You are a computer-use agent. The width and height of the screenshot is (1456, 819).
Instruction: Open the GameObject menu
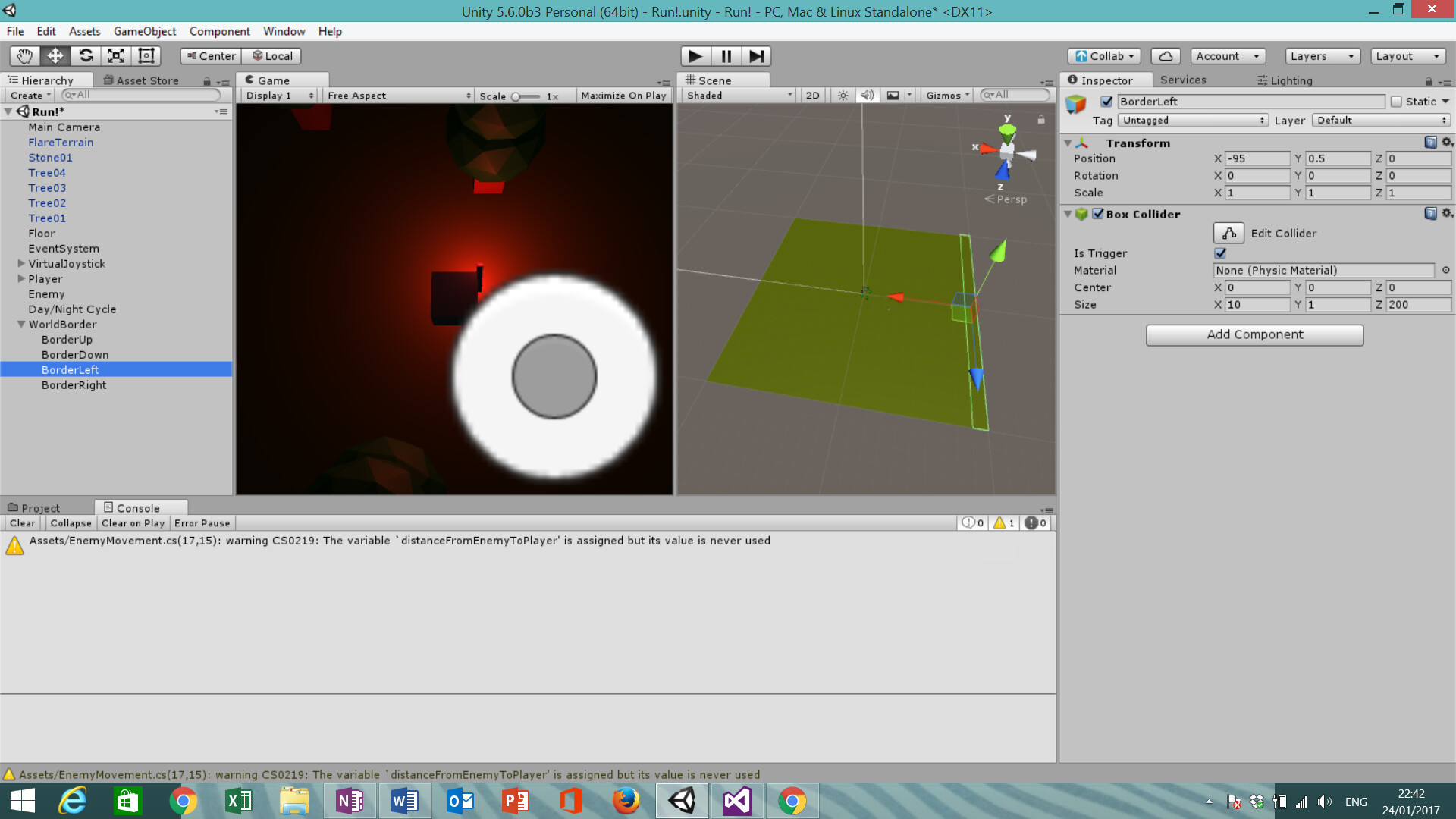point(144,31)
